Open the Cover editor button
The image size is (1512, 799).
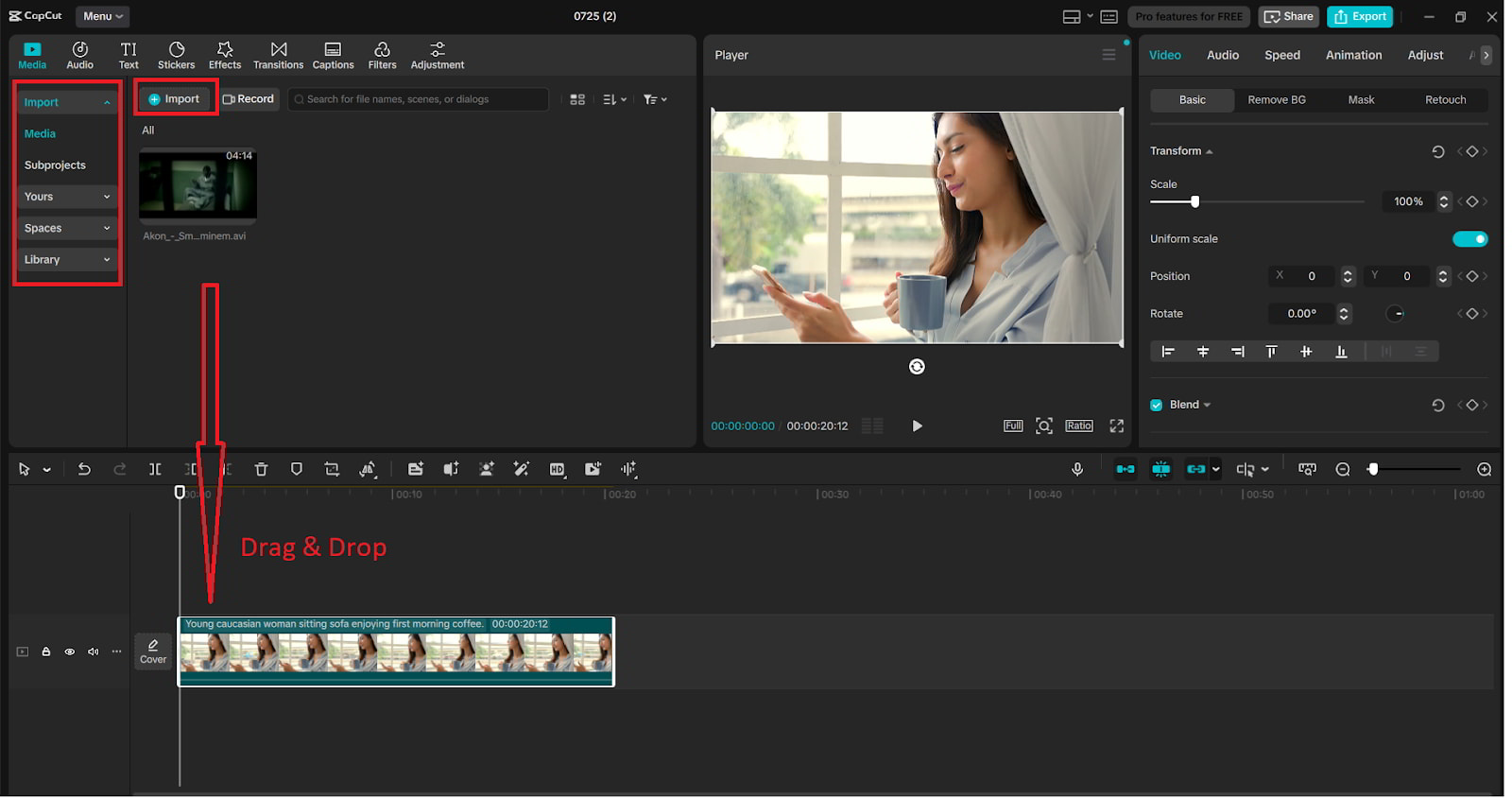(x=153, y=651)
